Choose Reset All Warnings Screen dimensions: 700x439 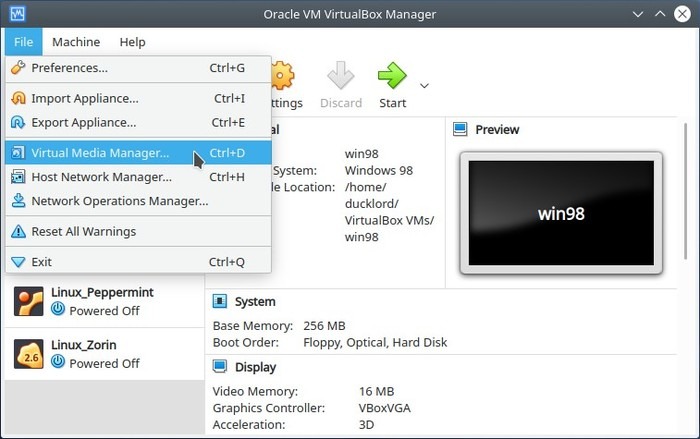pos(138,231)
